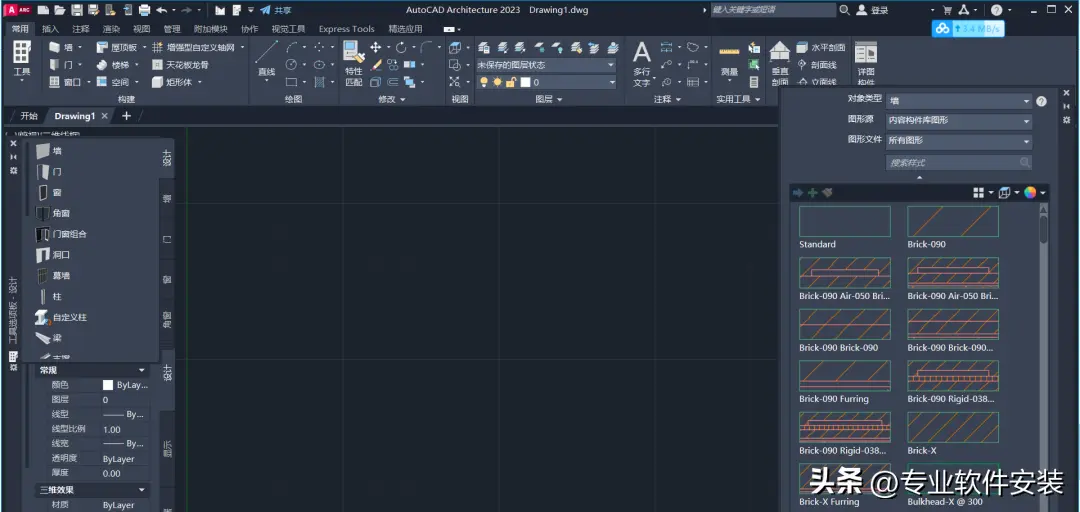Viewport: 1080px width, 512px height.
Task: Select the Brick-X wall style thumbnail
Action: 953,427
